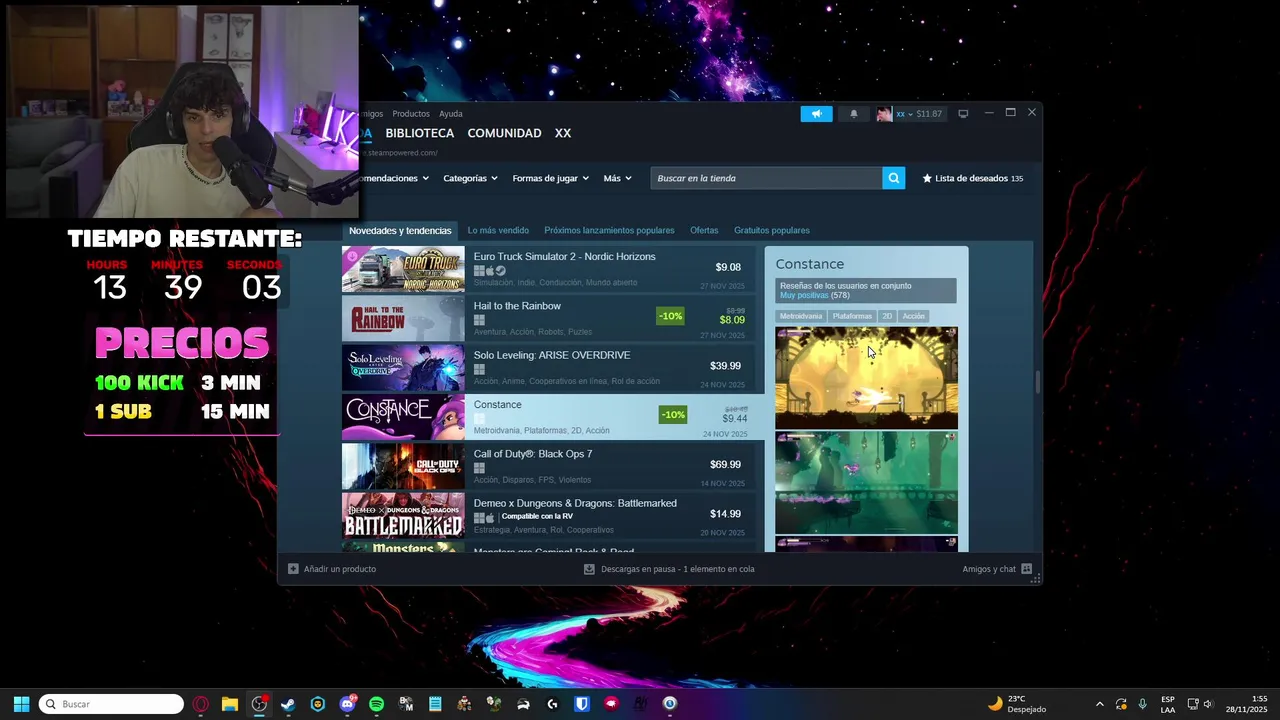Screen dimensions: 1280x720
Task: Open Amigos y chat
Action: [x=997, y=569]
